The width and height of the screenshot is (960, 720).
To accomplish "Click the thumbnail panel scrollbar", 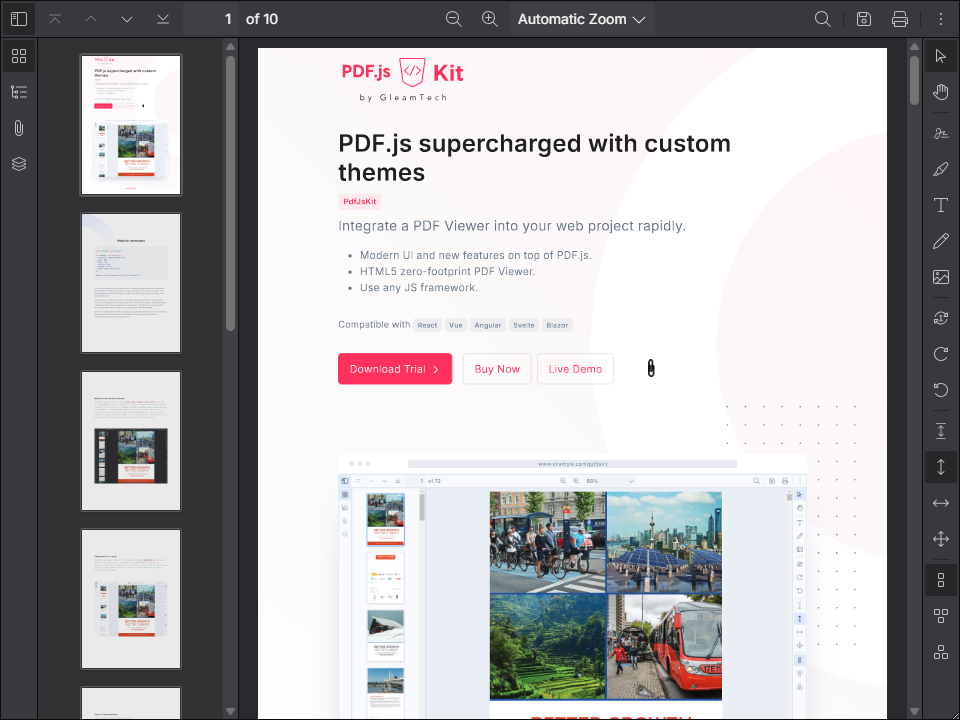I will coord(230,193).
